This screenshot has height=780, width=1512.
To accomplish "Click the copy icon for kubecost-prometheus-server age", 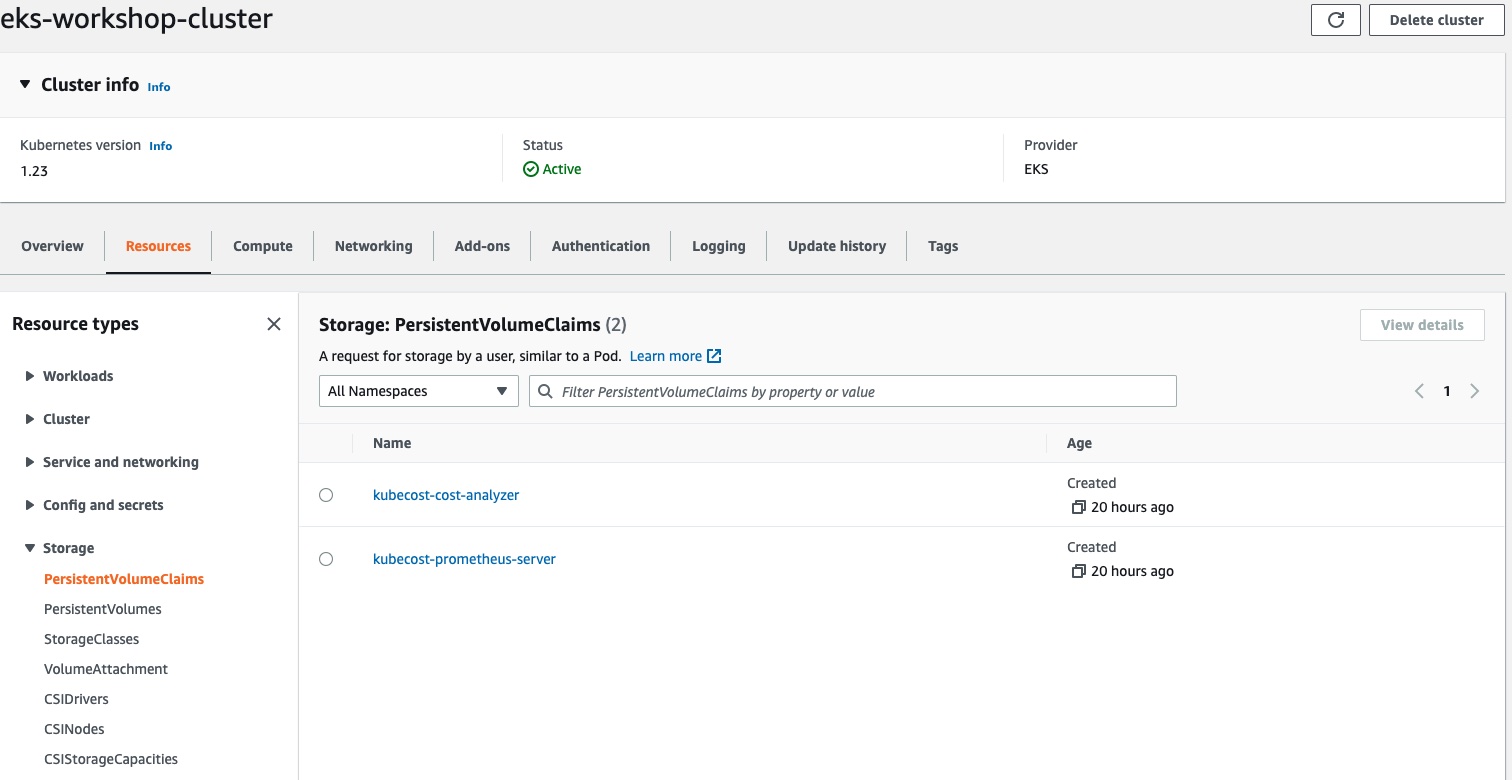I will [1078, 572].
